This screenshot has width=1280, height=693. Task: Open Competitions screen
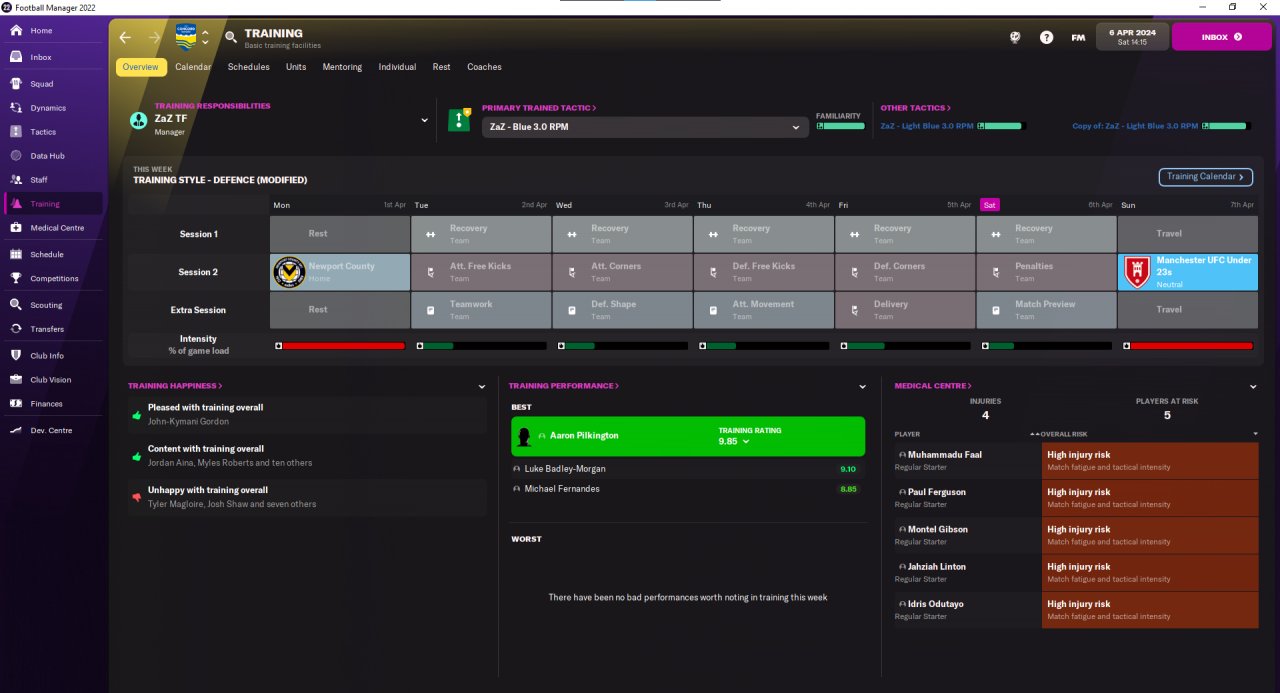point(54,279)
